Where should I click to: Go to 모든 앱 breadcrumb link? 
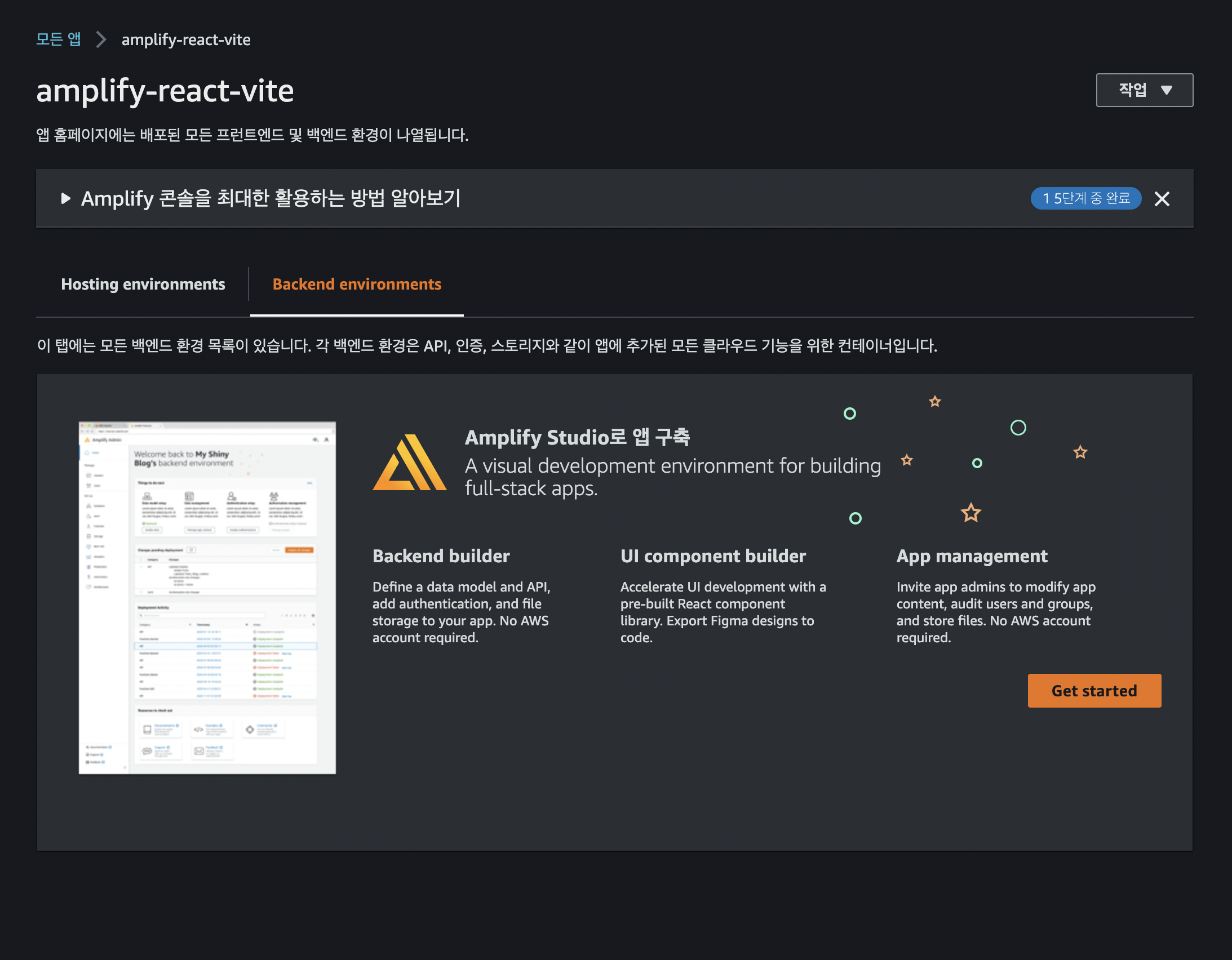point(59,39)
